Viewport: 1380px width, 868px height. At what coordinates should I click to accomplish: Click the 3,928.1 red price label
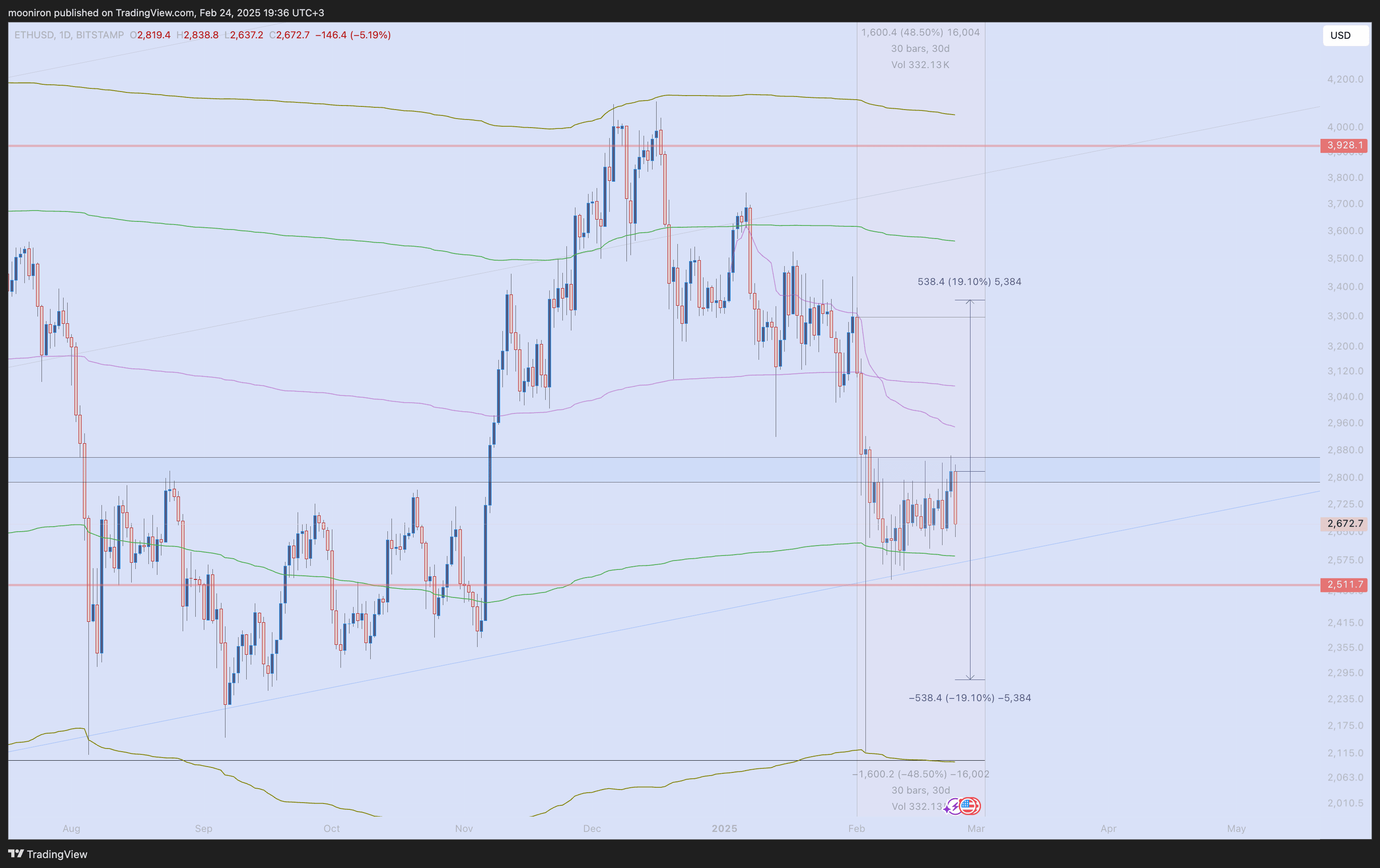tap(1343, 146)
